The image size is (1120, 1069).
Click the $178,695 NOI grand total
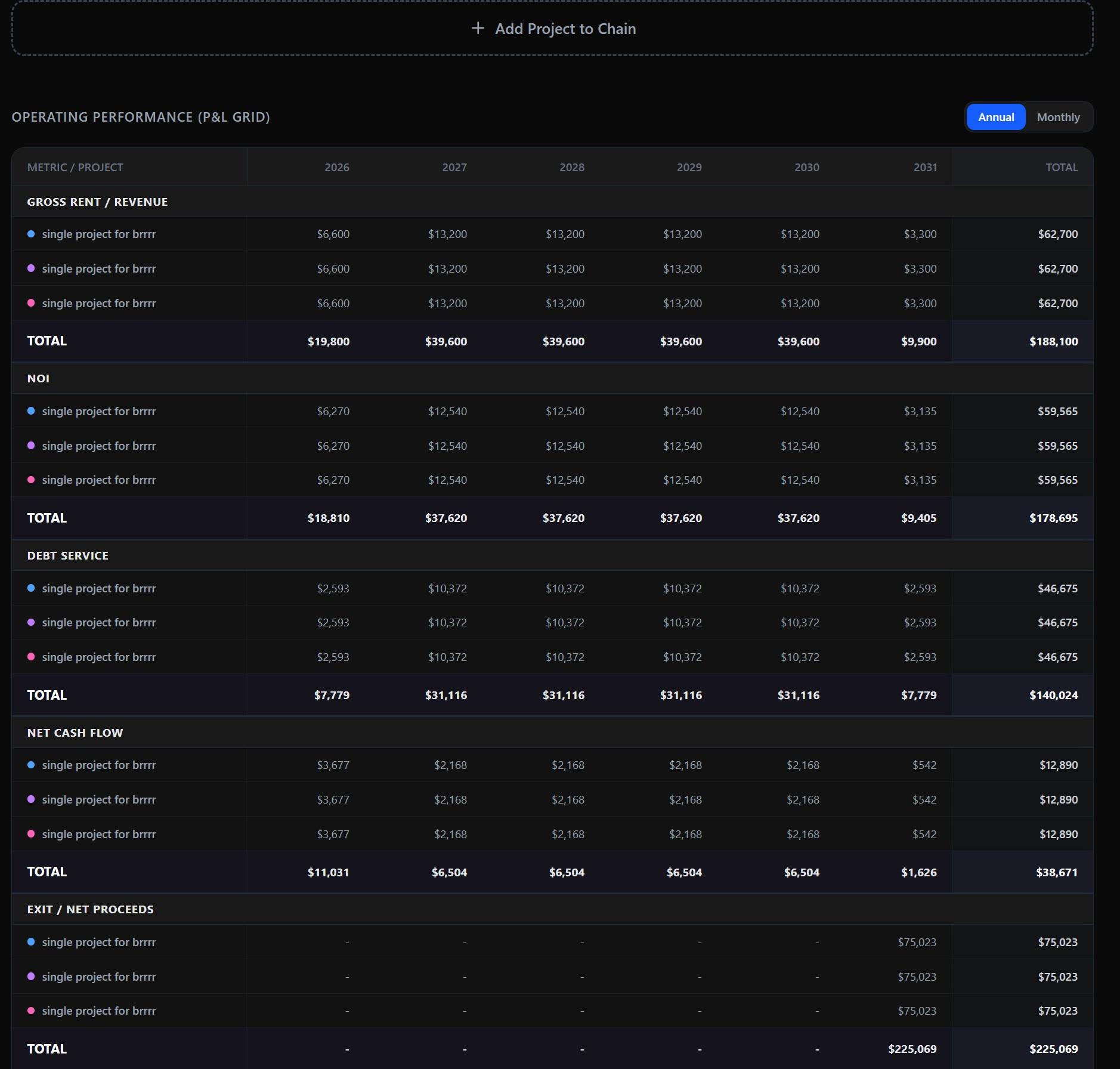click(1053, 518)
